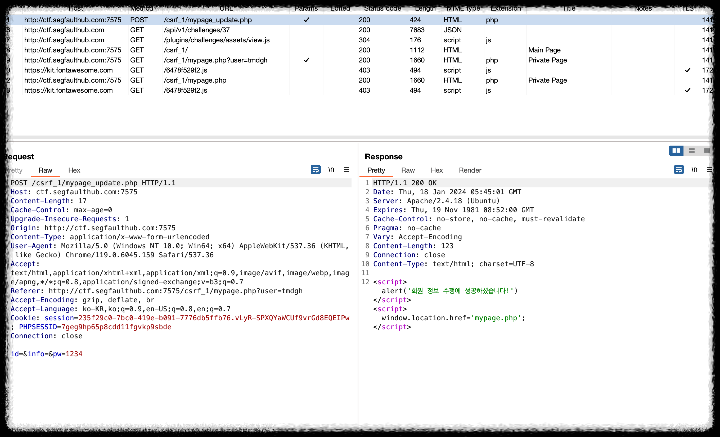
Task: Click the window.location.href='mypage.php' line
Action: [x=453, y=318]
